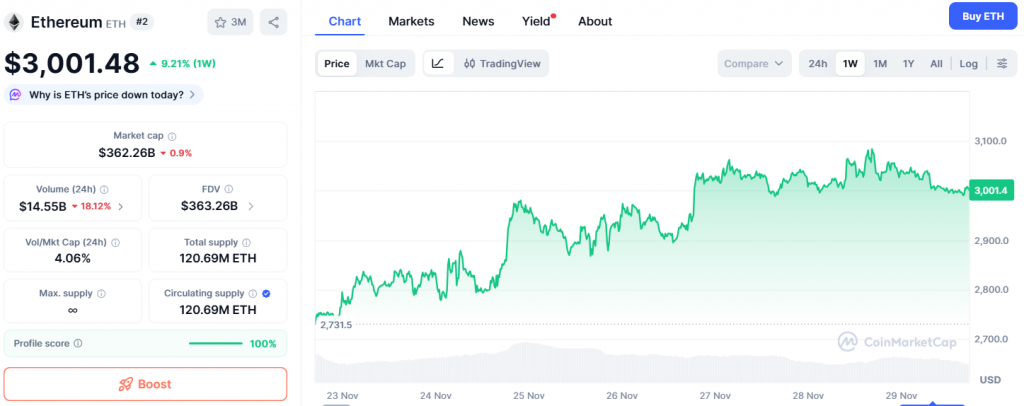This screenshot has height=406, width=1024.
Task: Set chart range to 24h
Action: [818, 63]
